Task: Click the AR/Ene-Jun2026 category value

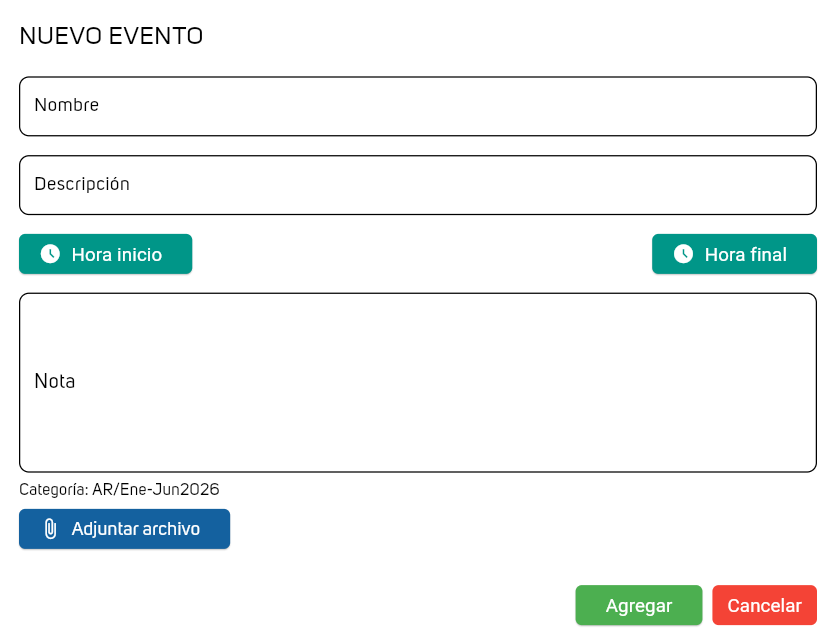Action: (x=155, y=490)
